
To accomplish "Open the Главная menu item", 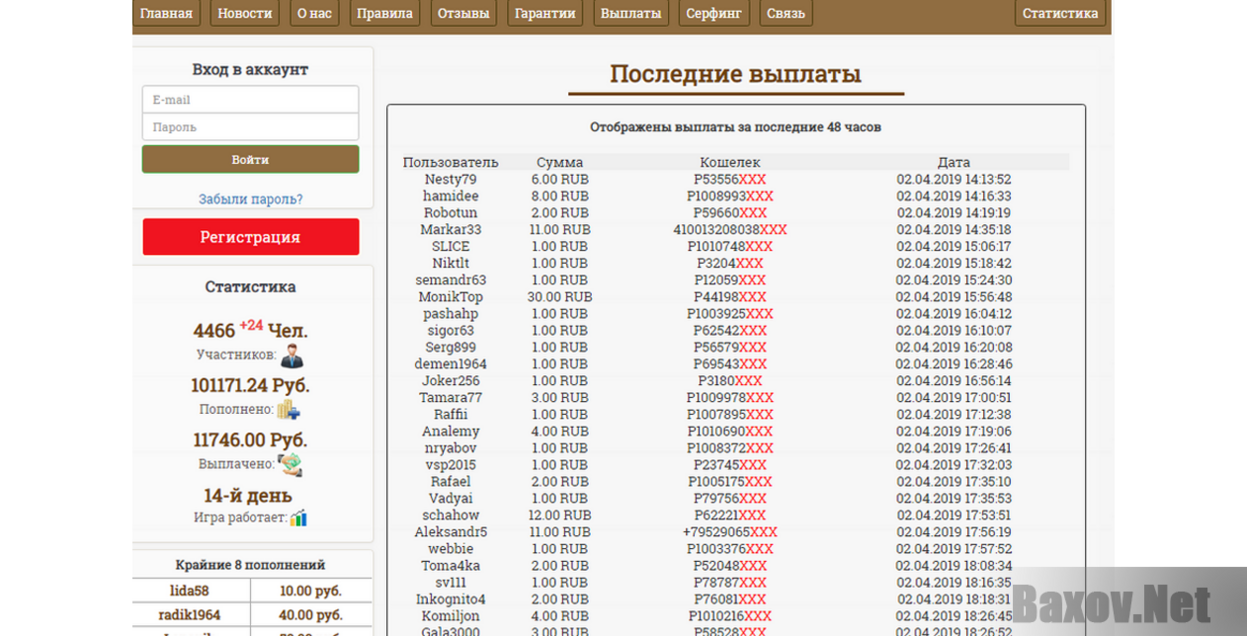I will point(166,13).
